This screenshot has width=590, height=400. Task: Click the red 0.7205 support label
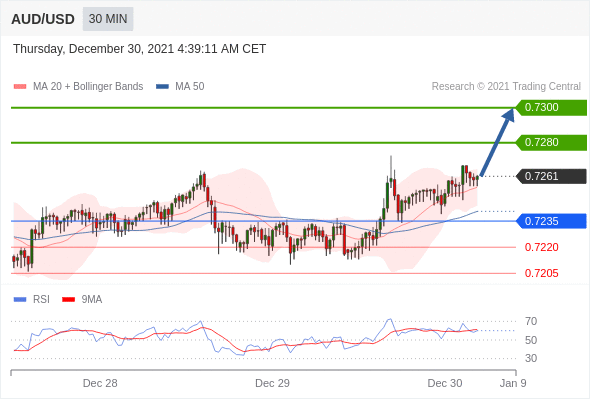(541, 273)
